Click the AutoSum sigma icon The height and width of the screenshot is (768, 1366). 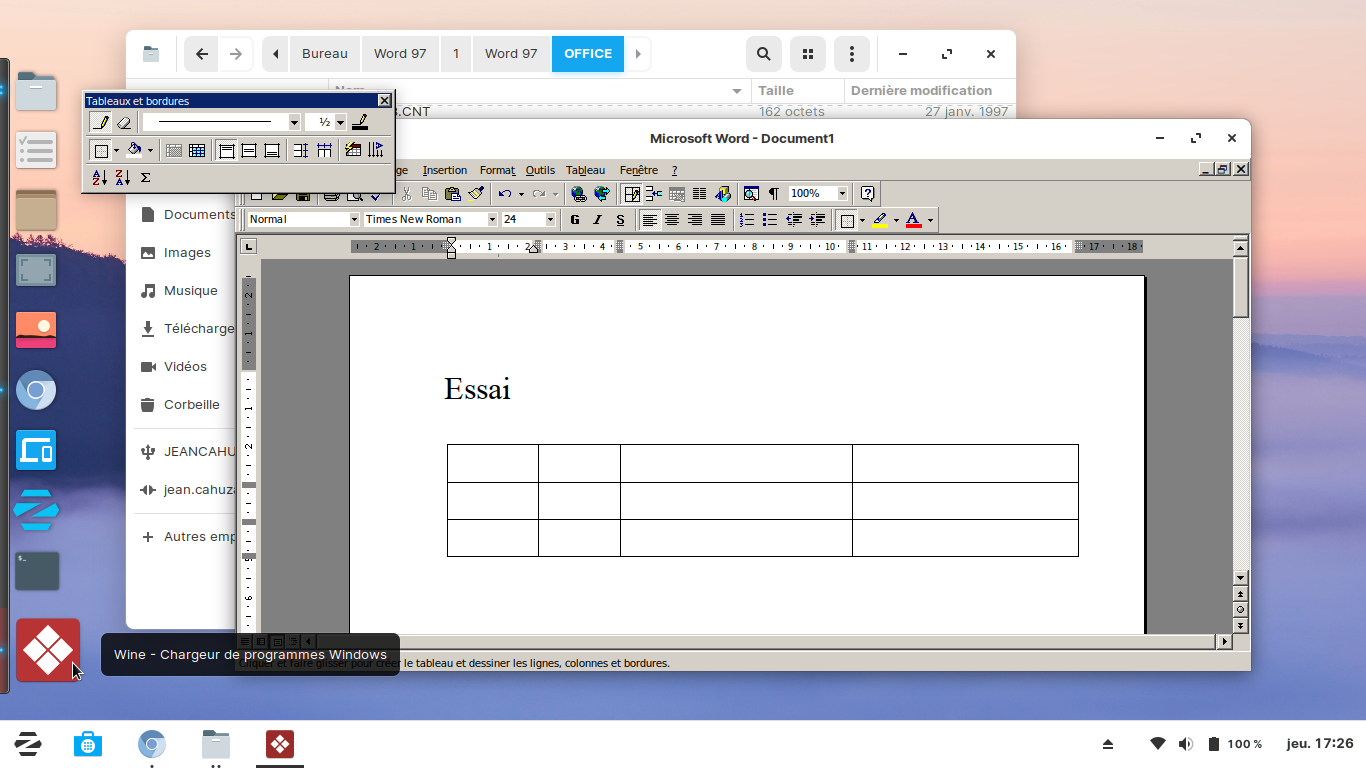[x=146, y=177]
